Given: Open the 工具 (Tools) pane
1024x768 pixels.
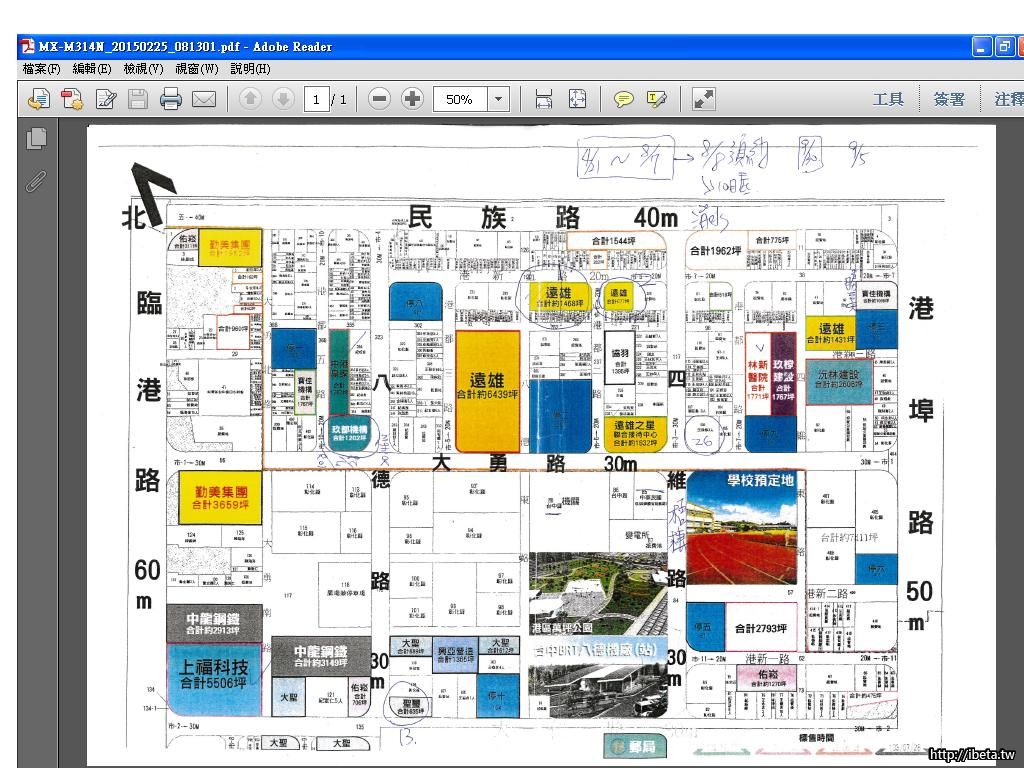Looking at the screenshot, I should point(888,99).
